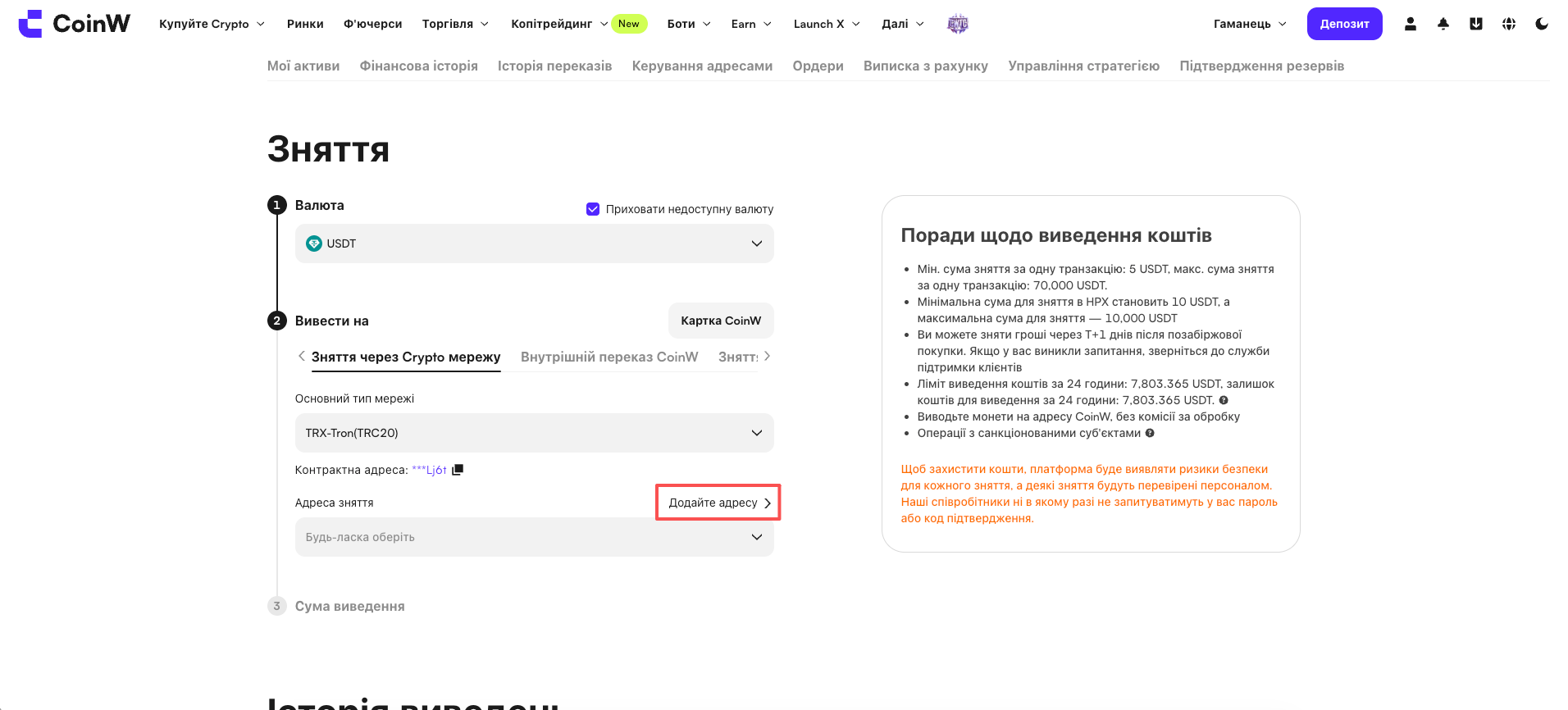The height and width of the screenshot is (710, 1568).
Task: Open the TRX-Tron(TRC20) network dropdown
Action: [x=535, y=433]
